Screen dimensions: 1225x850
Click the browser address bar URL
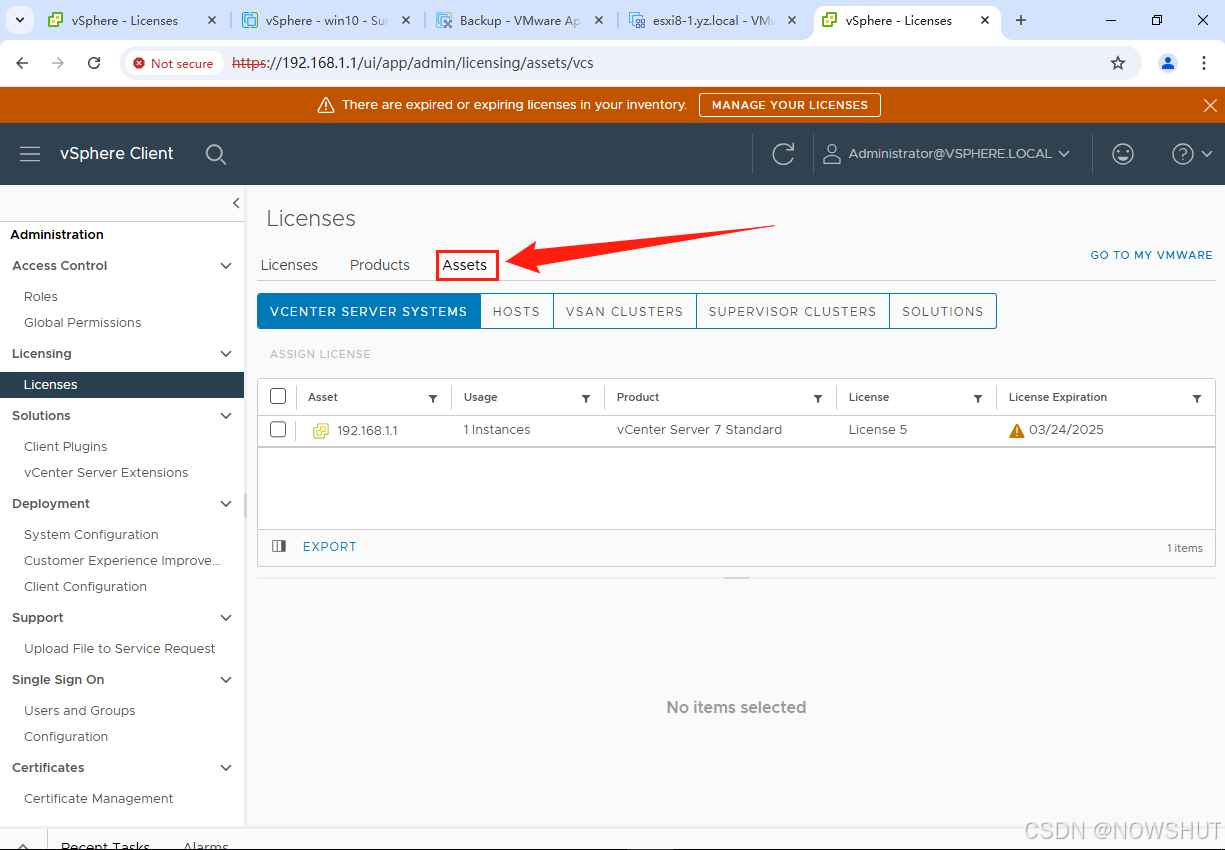point(413,63)
